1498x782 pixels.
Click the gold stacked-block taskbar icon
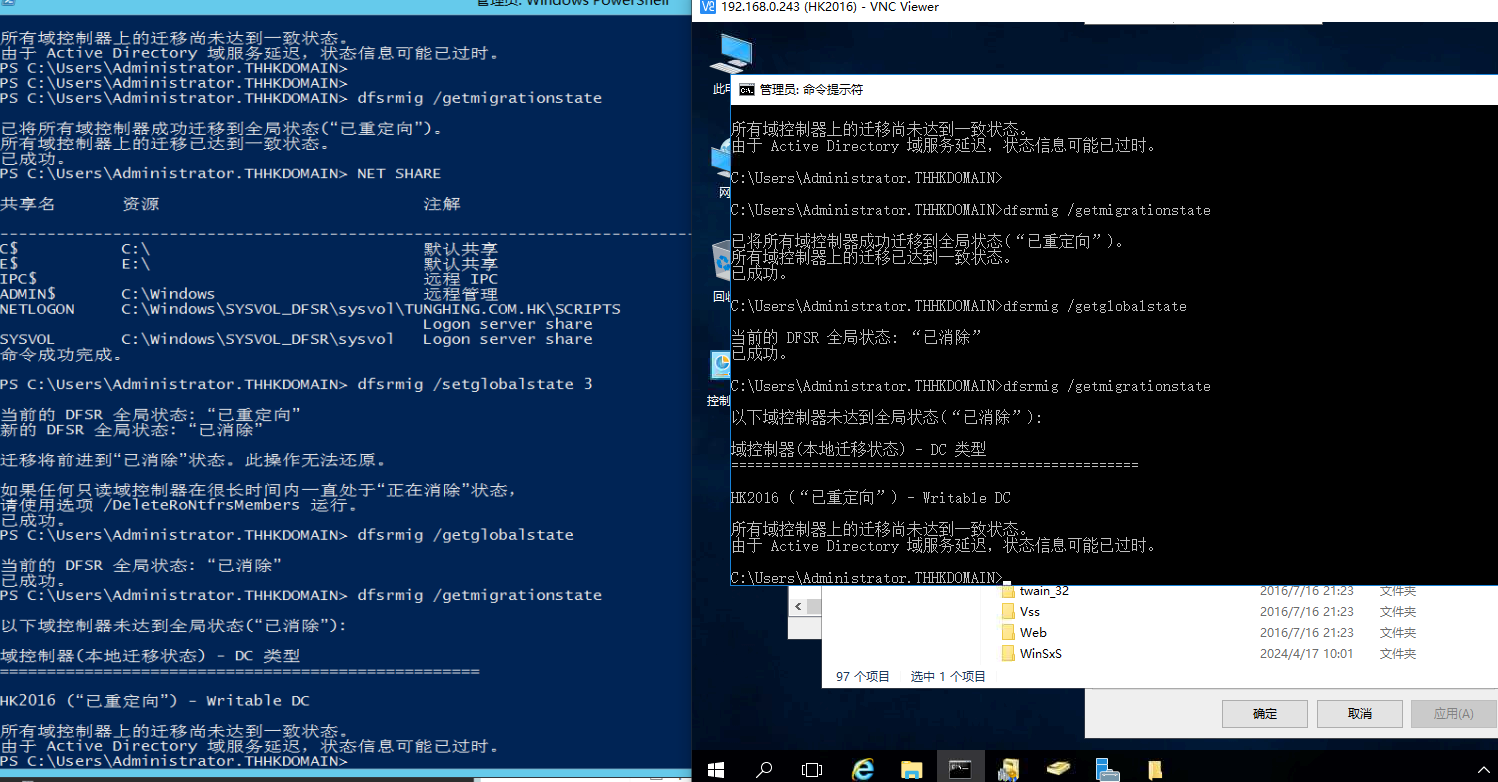[x=1058, y=769]
